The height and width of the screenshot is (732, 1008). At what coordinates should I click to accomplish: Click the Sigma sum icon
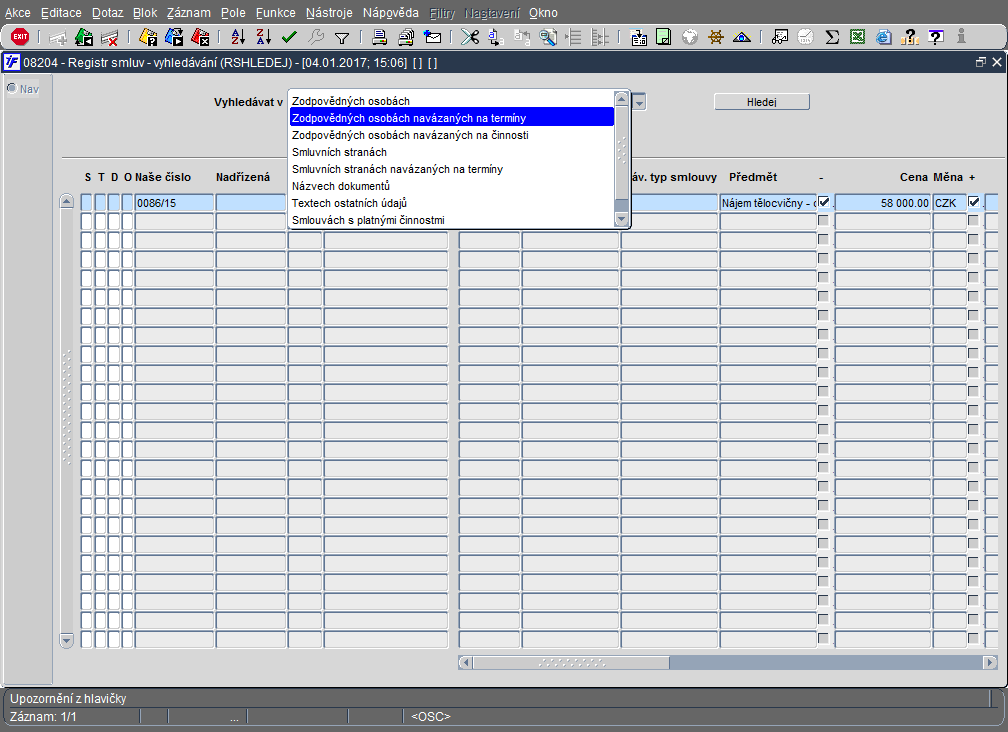pyautogui.click(x=832, y=37)
